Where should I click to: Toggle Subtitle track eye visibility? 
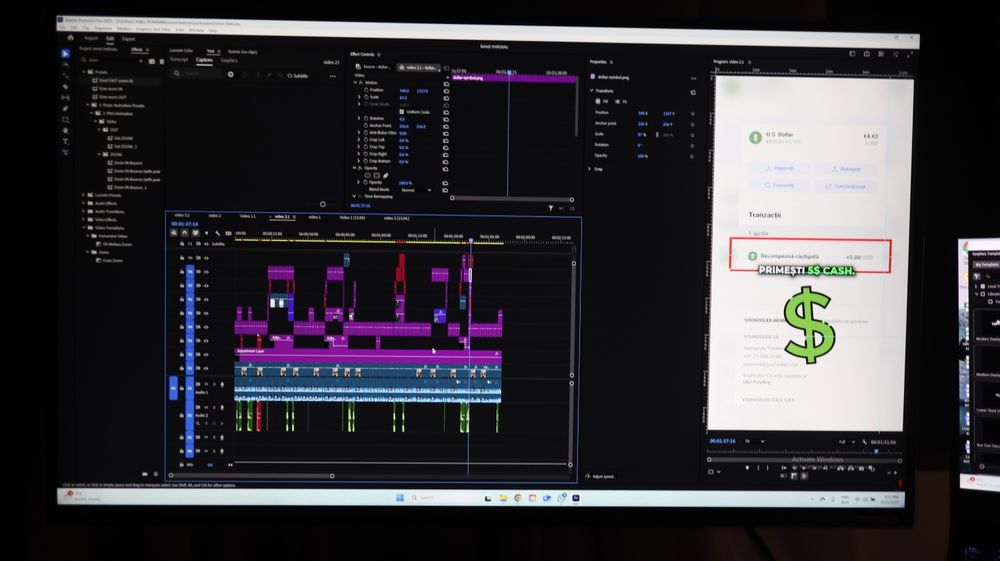206,244
